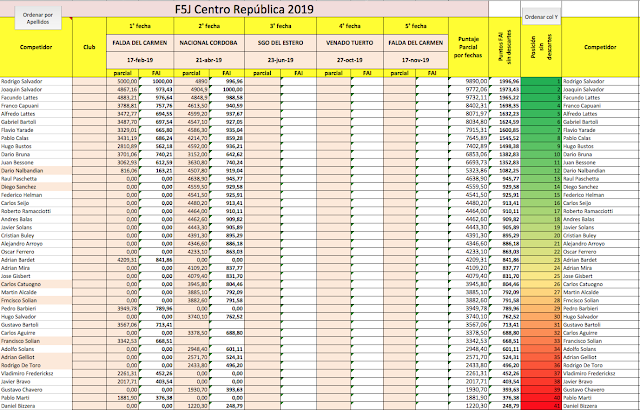Select the 'Posición sin descartes' header
The image size is (640, 410).
click(x=541, y=47)
